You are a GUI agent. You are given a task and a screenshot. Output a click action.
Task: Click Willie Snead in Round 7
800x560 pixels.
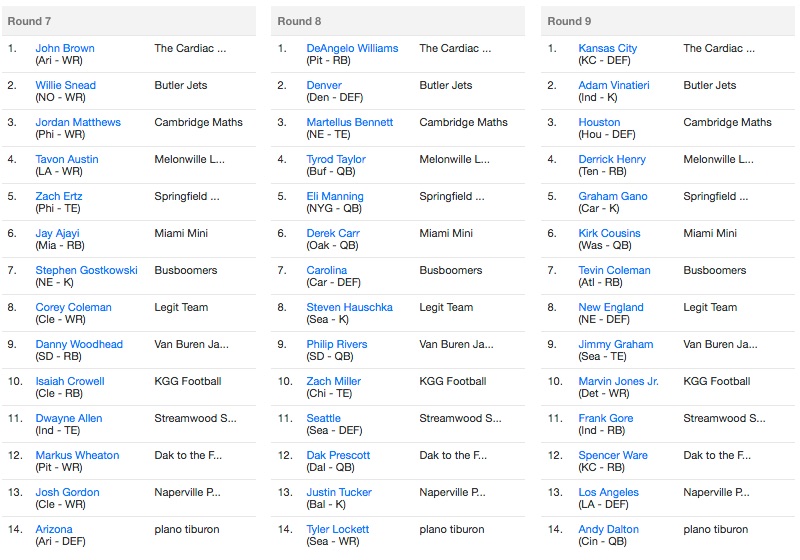(65, 85)
